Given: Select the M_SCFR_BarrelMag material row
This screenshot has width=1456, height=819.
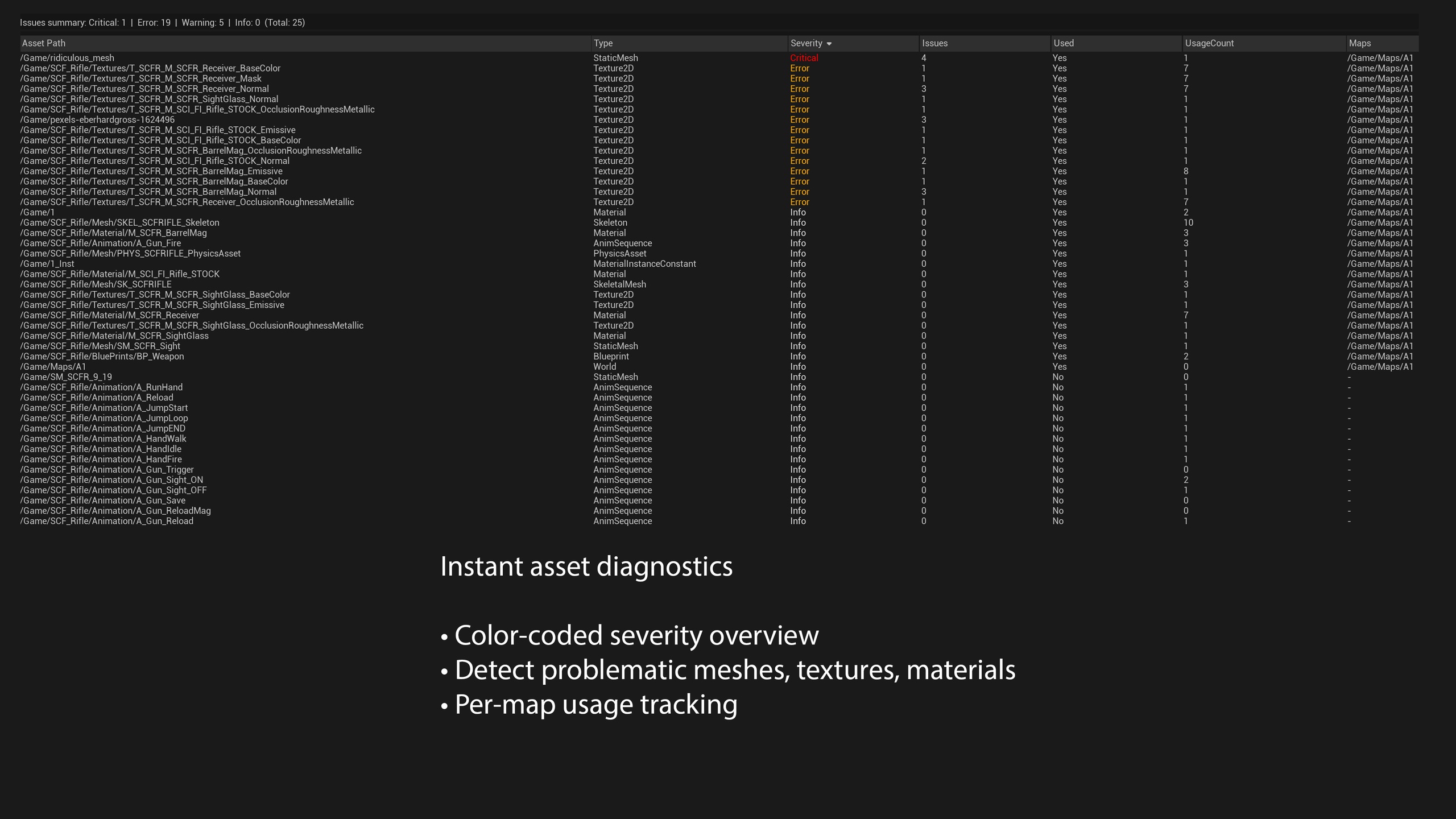Looking at the screenshot, I should [719, 233].
